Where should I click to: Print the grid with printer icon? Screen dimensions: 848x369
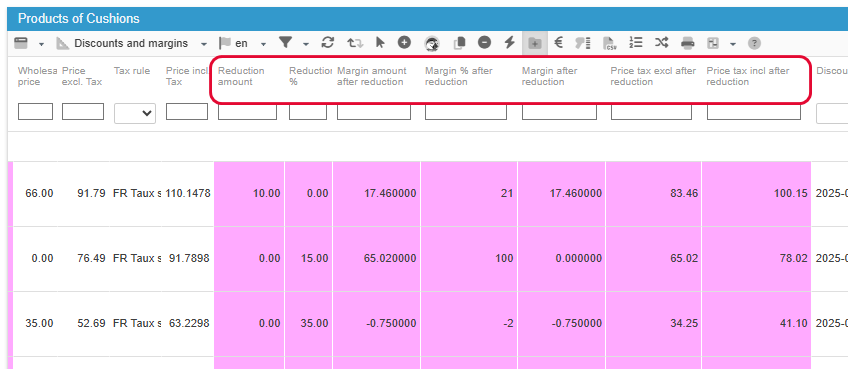coord(687,43)
